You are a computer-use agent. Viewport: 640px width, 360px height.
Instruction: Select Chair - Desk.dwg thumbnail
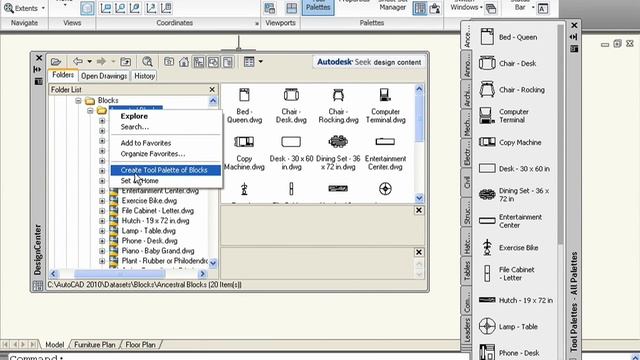point(291,106)
